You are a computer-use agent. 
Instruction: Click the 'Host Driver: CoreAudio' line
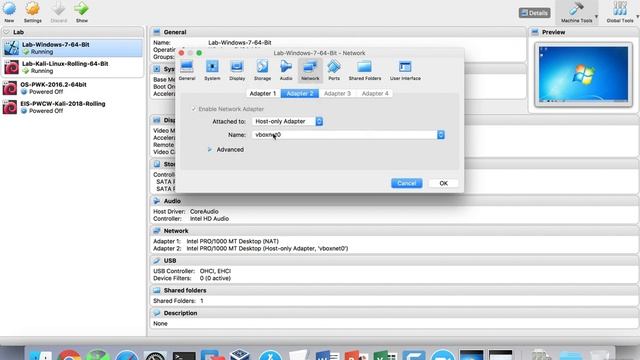(x=186, y=211)
